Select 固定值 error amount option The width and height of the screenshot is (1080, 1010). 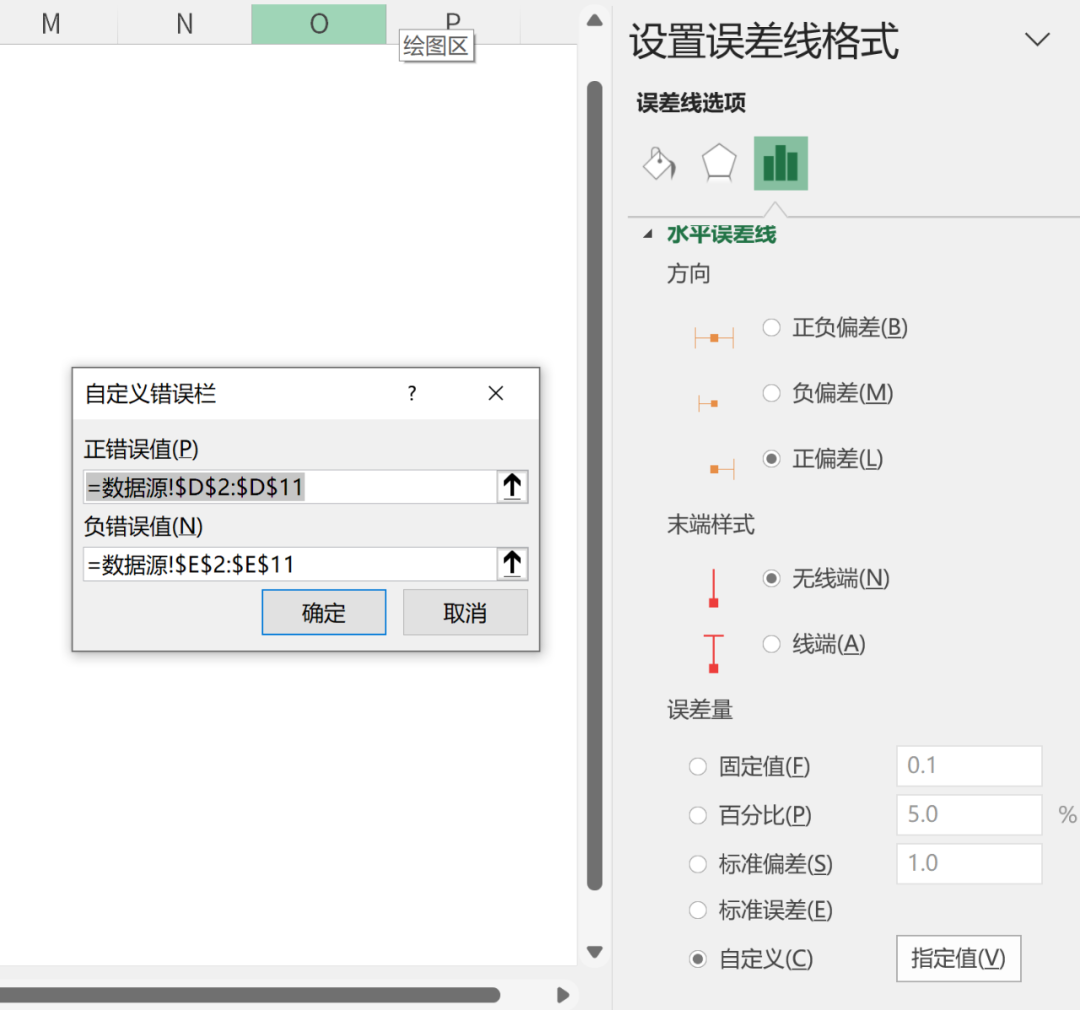coord(698,767)
